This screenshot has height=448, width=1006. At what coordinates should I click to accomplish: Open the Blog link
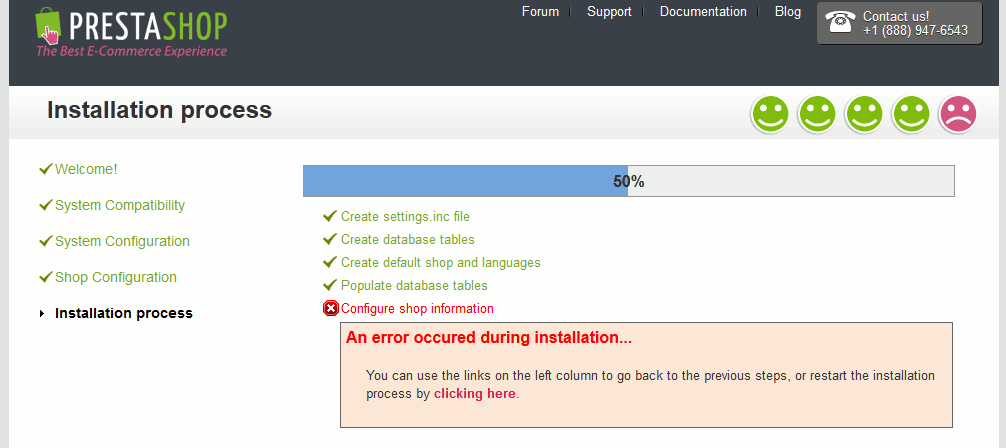click(788, 12)
